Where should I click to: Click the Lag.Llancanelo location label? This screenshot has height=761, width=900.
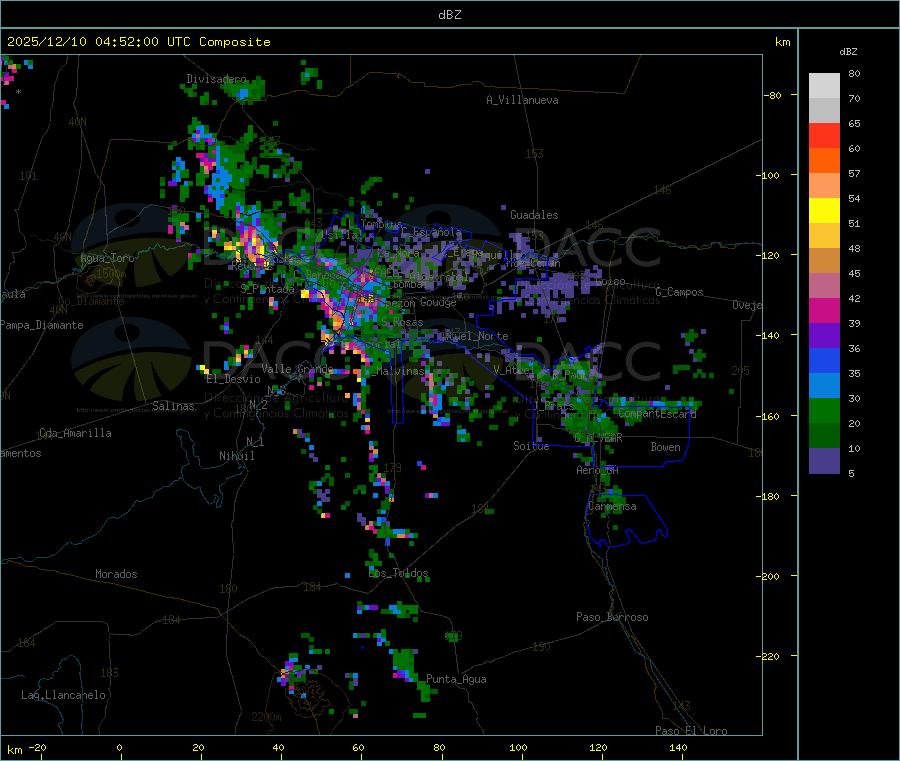[x=63, y=695]
